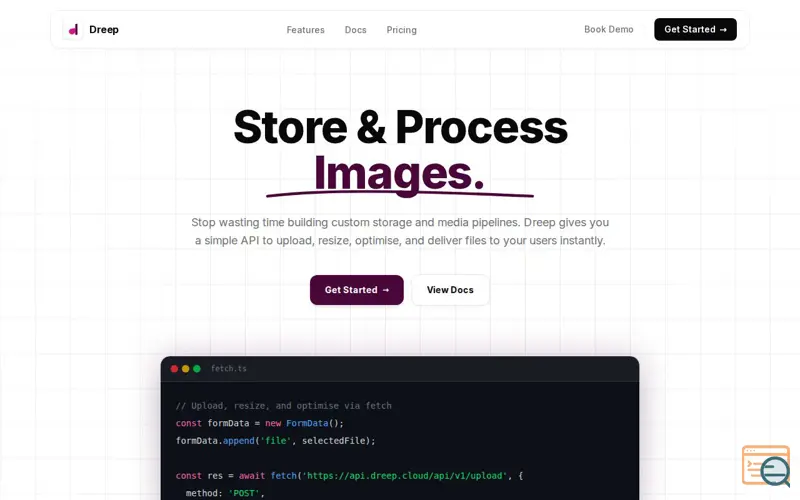The width and height of the screenshot is (800, 500).
Task: Click the red dot in code window
Action: coord(174,368)
